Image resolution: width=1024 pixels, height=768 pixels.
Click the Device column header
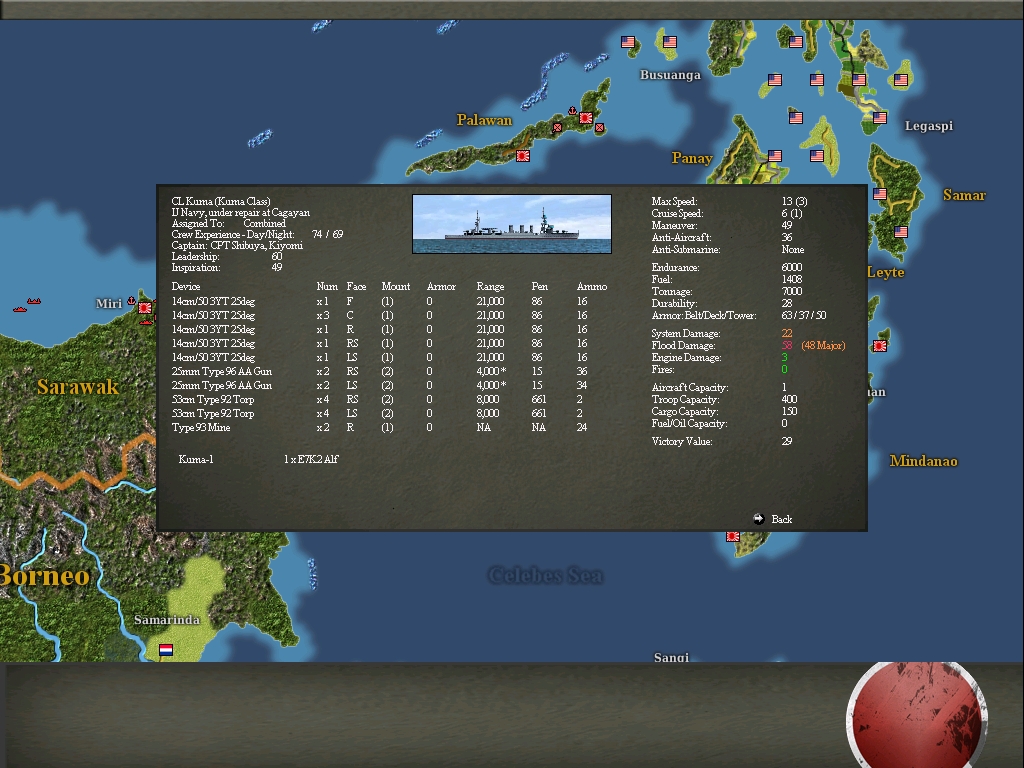185,287
